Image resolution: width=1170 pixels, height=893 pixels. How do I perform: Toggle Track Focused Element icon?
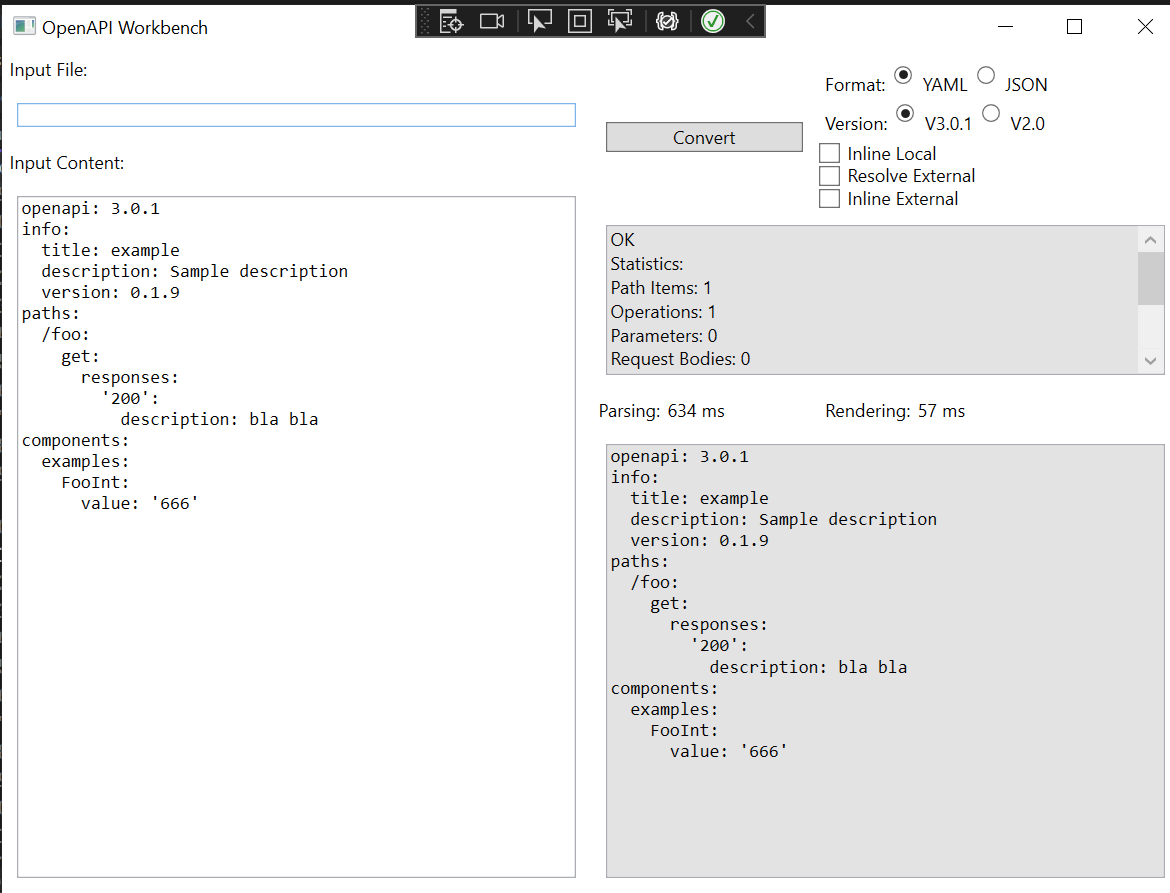[619, 22]
